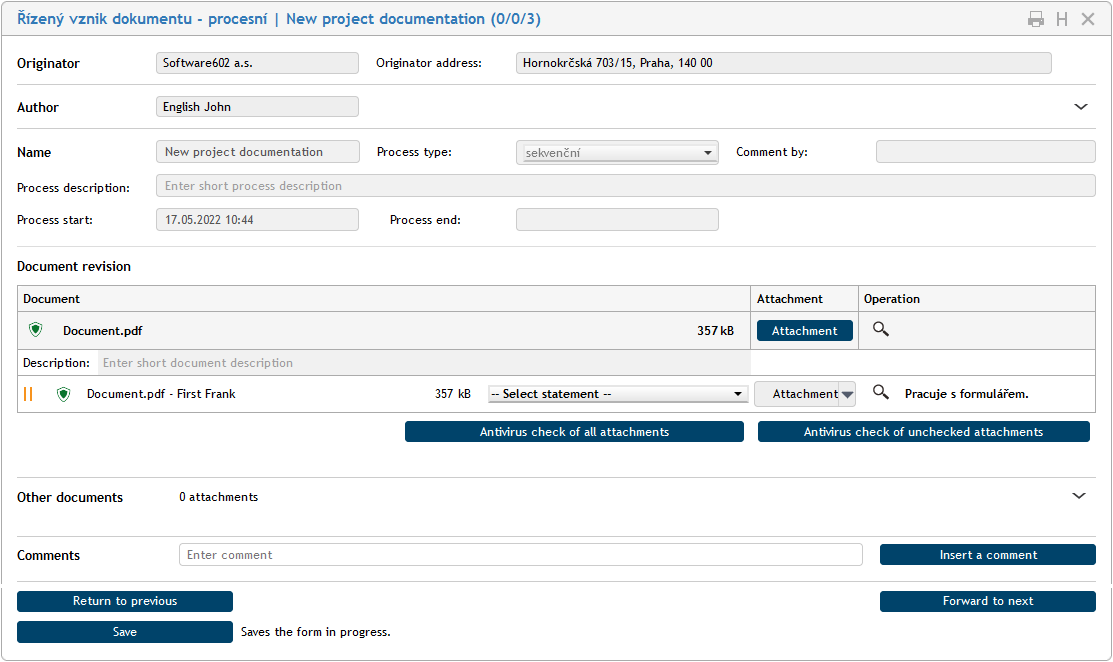This screenshot has width=1113, height=662.
Task: Open the Select statement dropdown
Action: pos(617,394)
